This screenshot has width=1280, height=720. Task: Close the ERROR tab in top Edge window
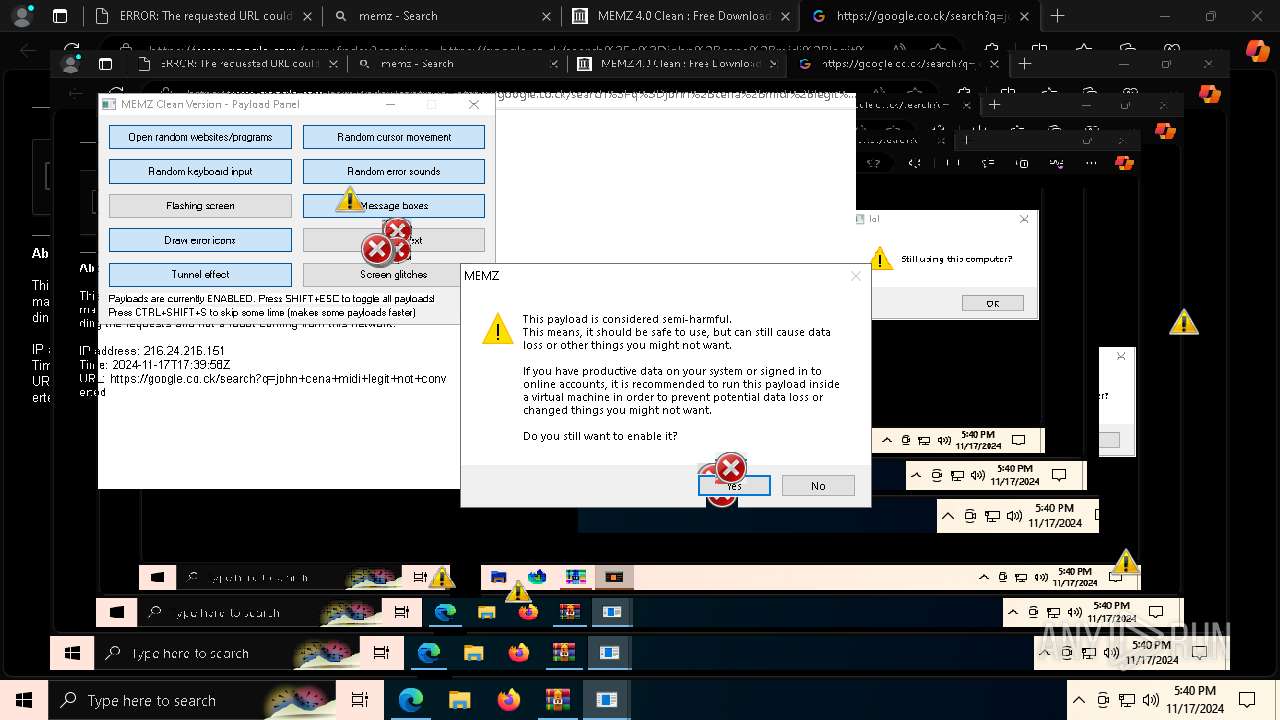click(307, 16)
